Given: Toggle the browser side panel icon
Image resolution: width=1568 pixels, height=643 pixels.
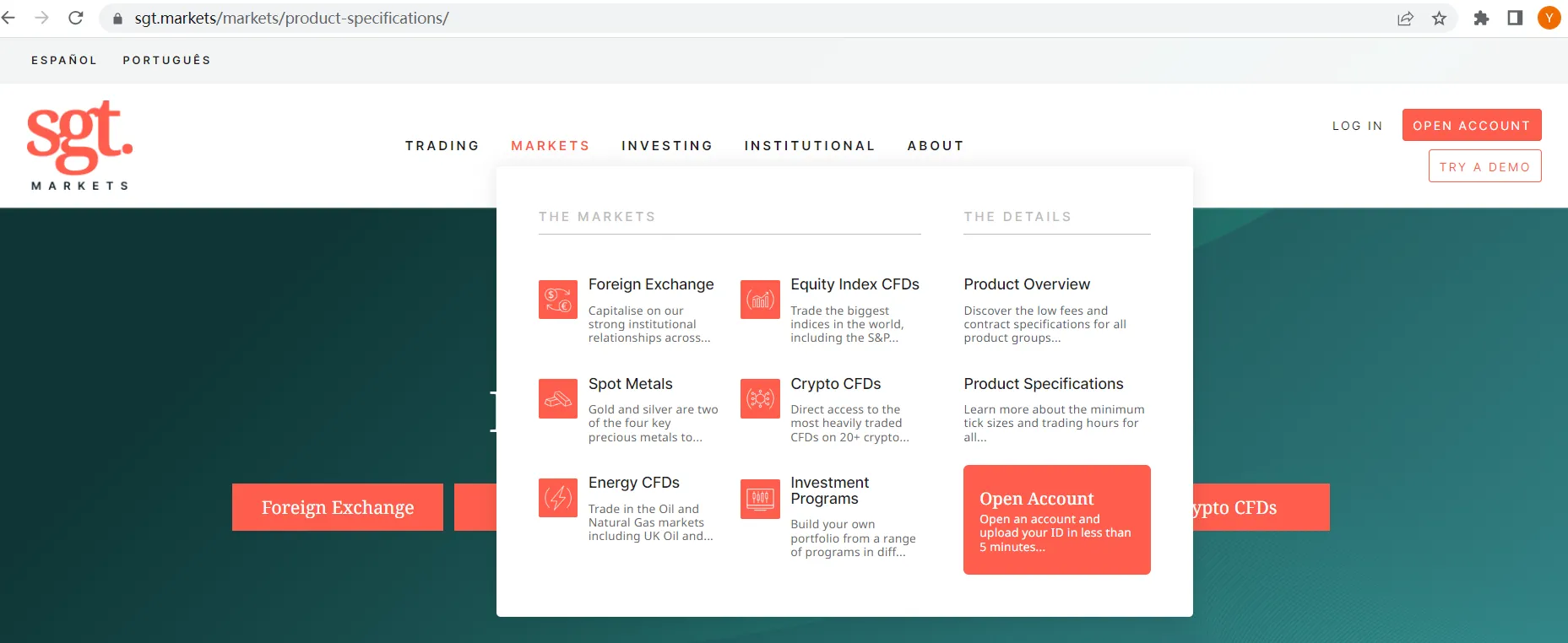Looking at the screenshot, I should click(1515, 19).
